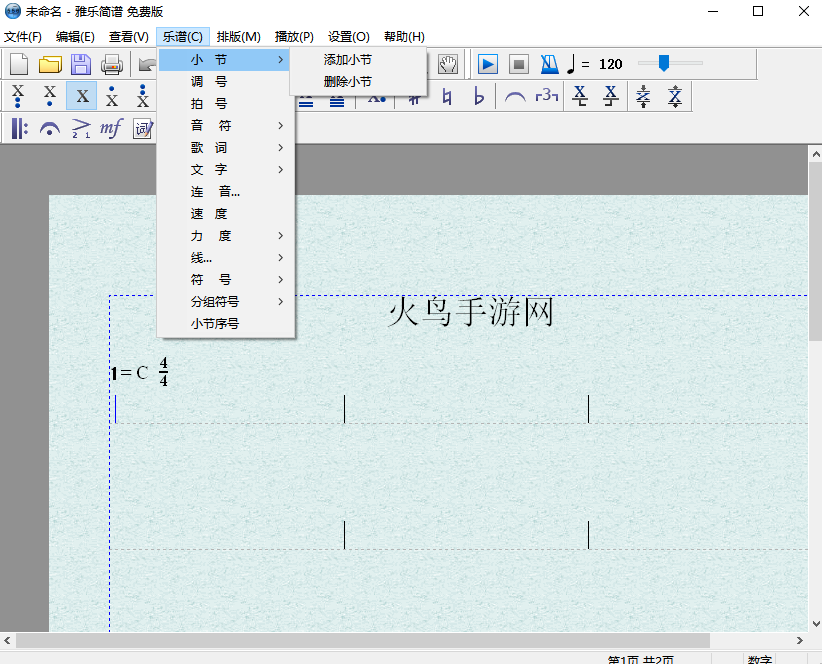Click the 4/4 time signature

click(x=164, y=372)
